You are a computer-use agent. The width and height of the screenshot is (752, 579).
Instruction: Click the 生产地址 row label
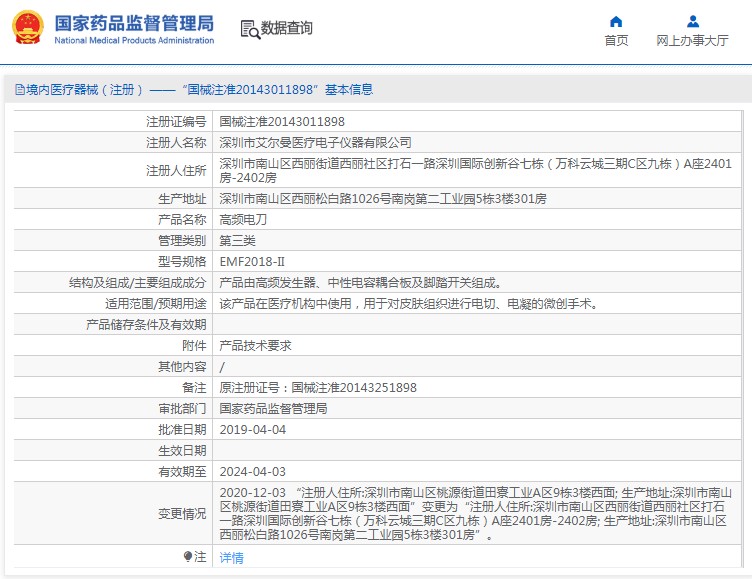click(x=182, y=199)
